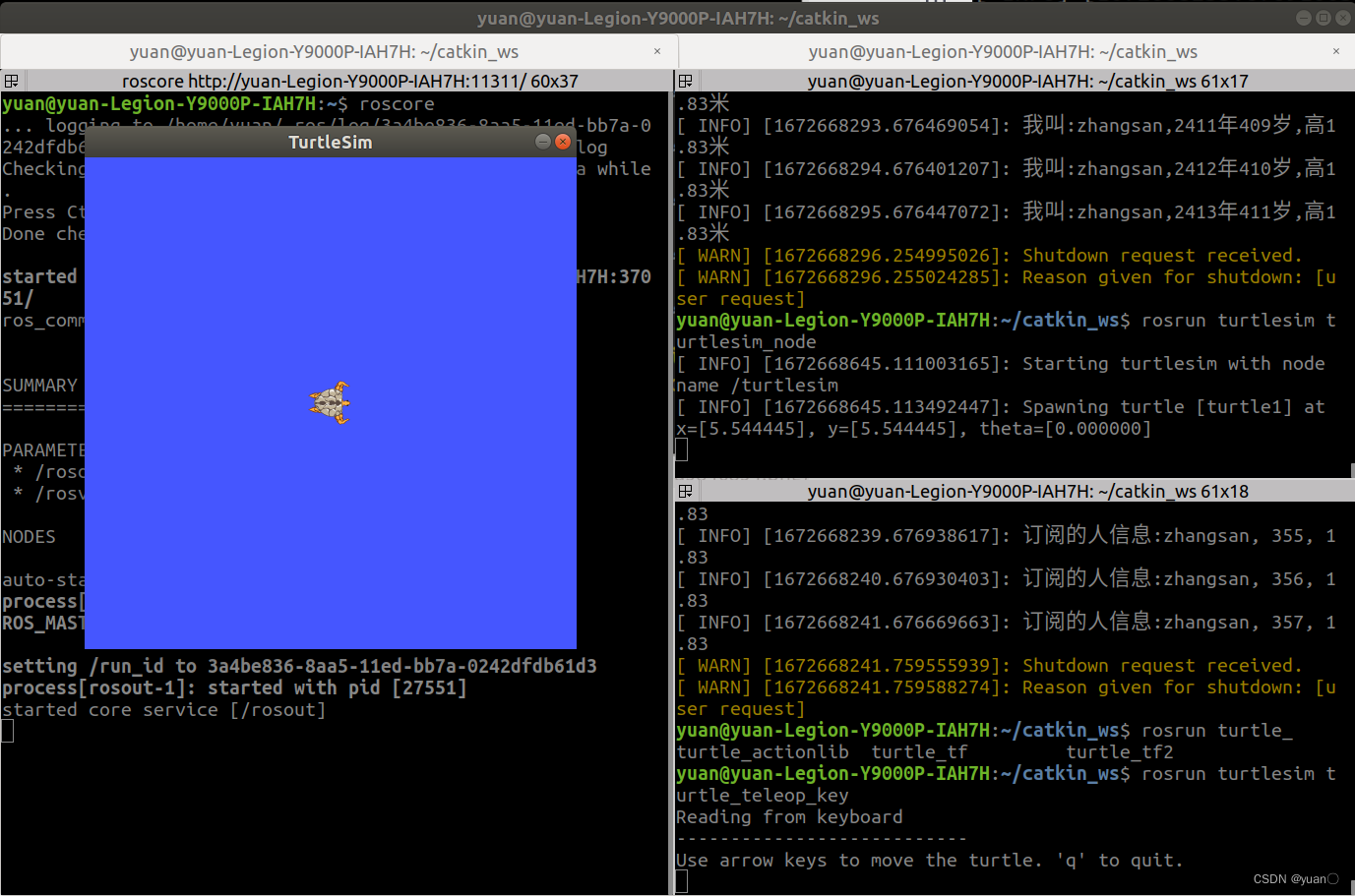Open bottom-right pane layout icon (61x18)
Image resolution: width=1355 pixels, height=896 pixels.
[x=686, y=491]
